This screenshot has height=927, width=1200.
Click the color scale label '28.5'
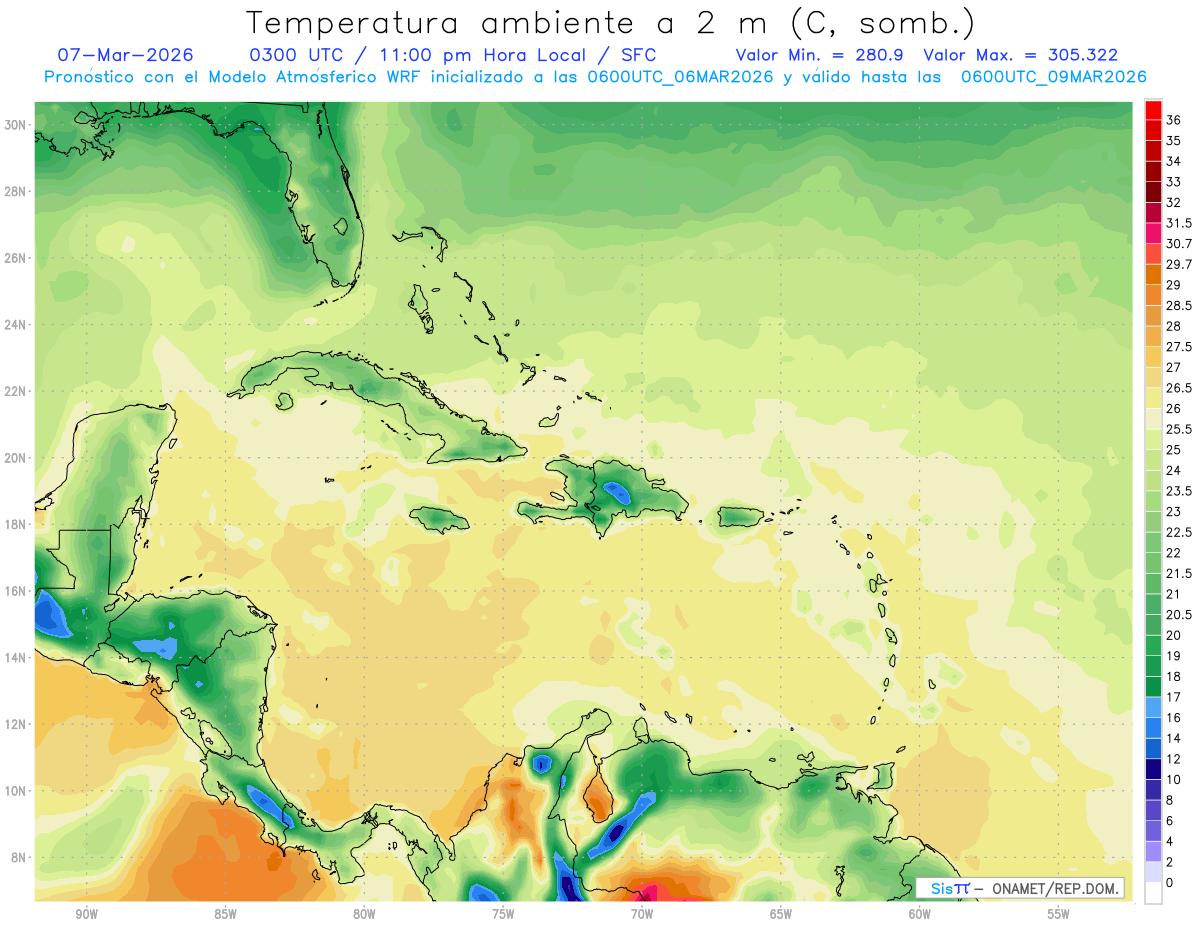[x=1179, y=305]
